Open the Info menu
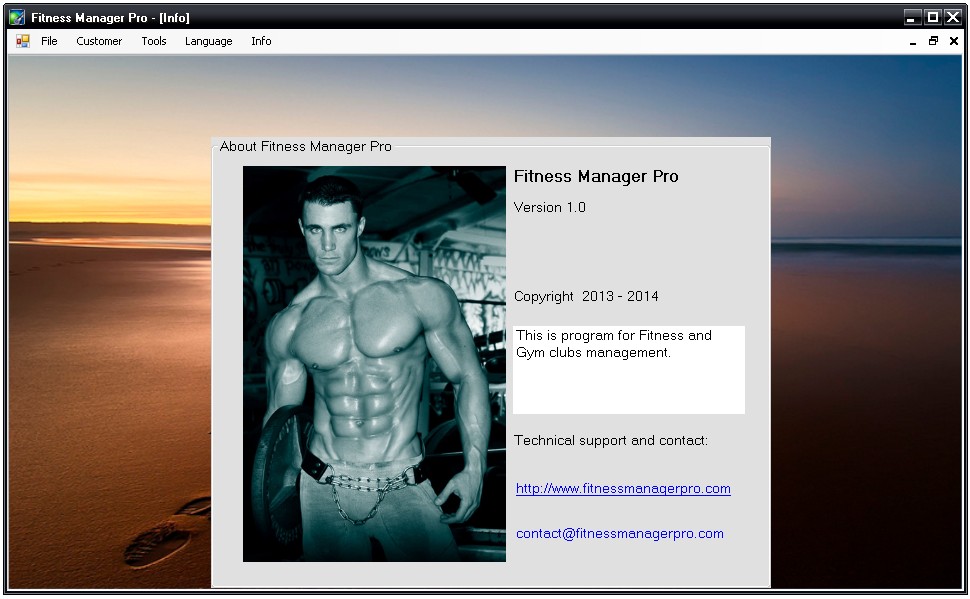Viewport: 970px width, 599px height. pos(261,41)
